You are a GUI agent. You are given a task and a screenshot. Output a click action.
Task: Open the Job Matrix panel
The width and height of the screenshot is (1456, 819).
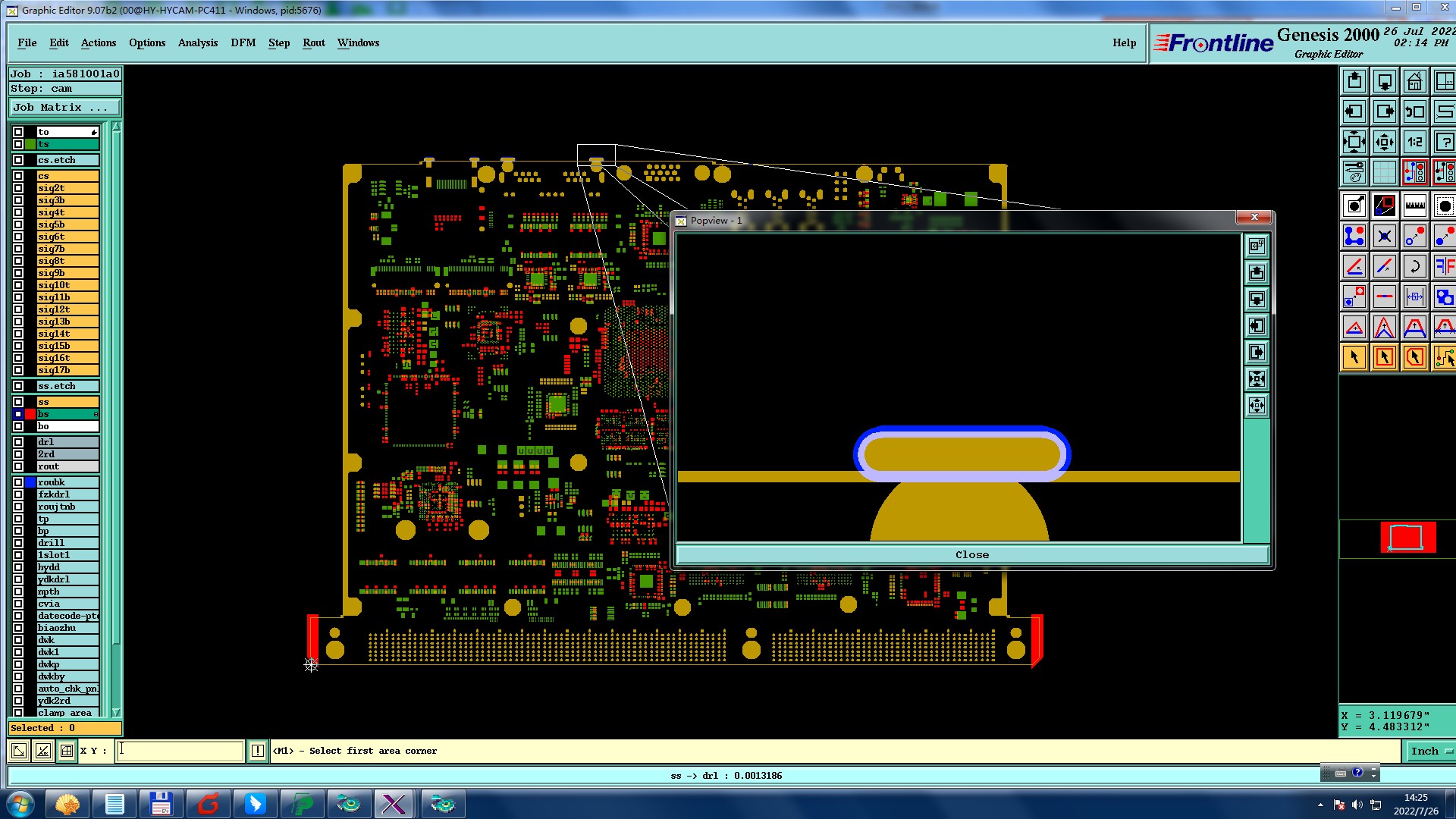[64, 108]
